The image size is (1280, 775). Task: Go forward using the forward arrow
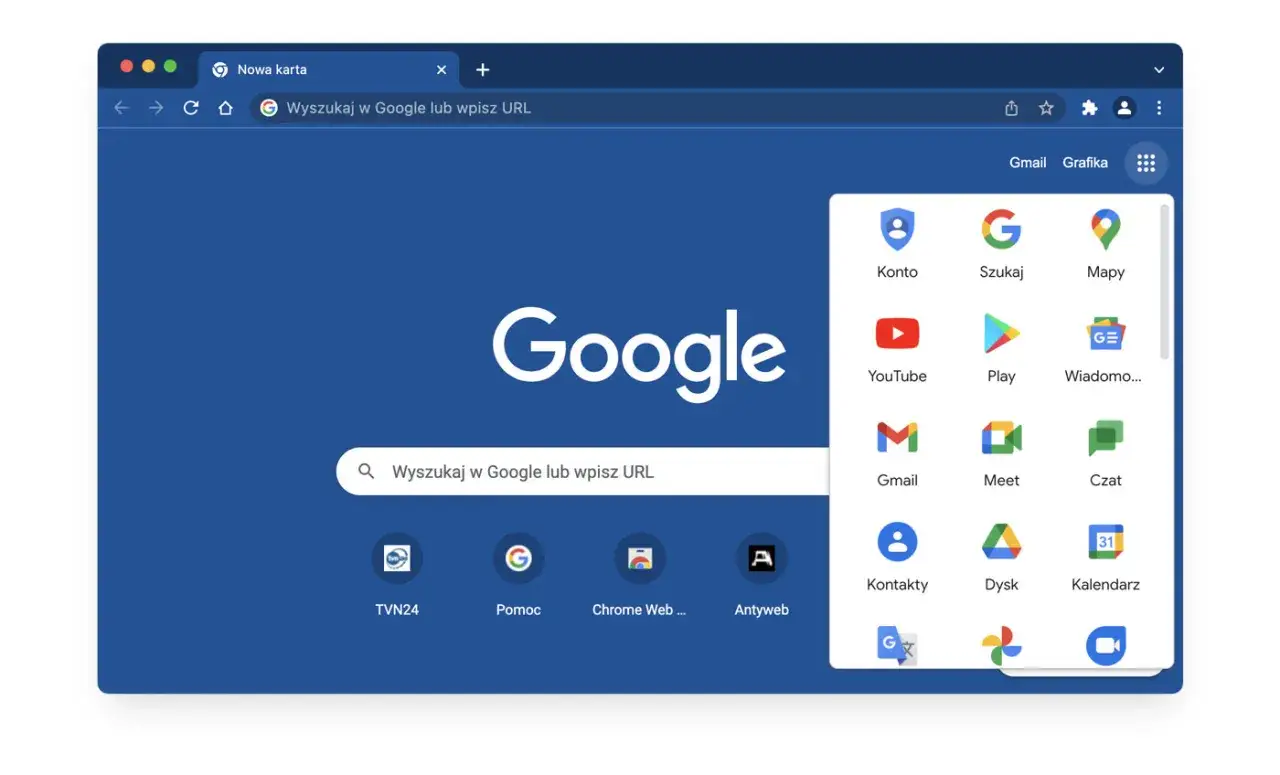156,108
